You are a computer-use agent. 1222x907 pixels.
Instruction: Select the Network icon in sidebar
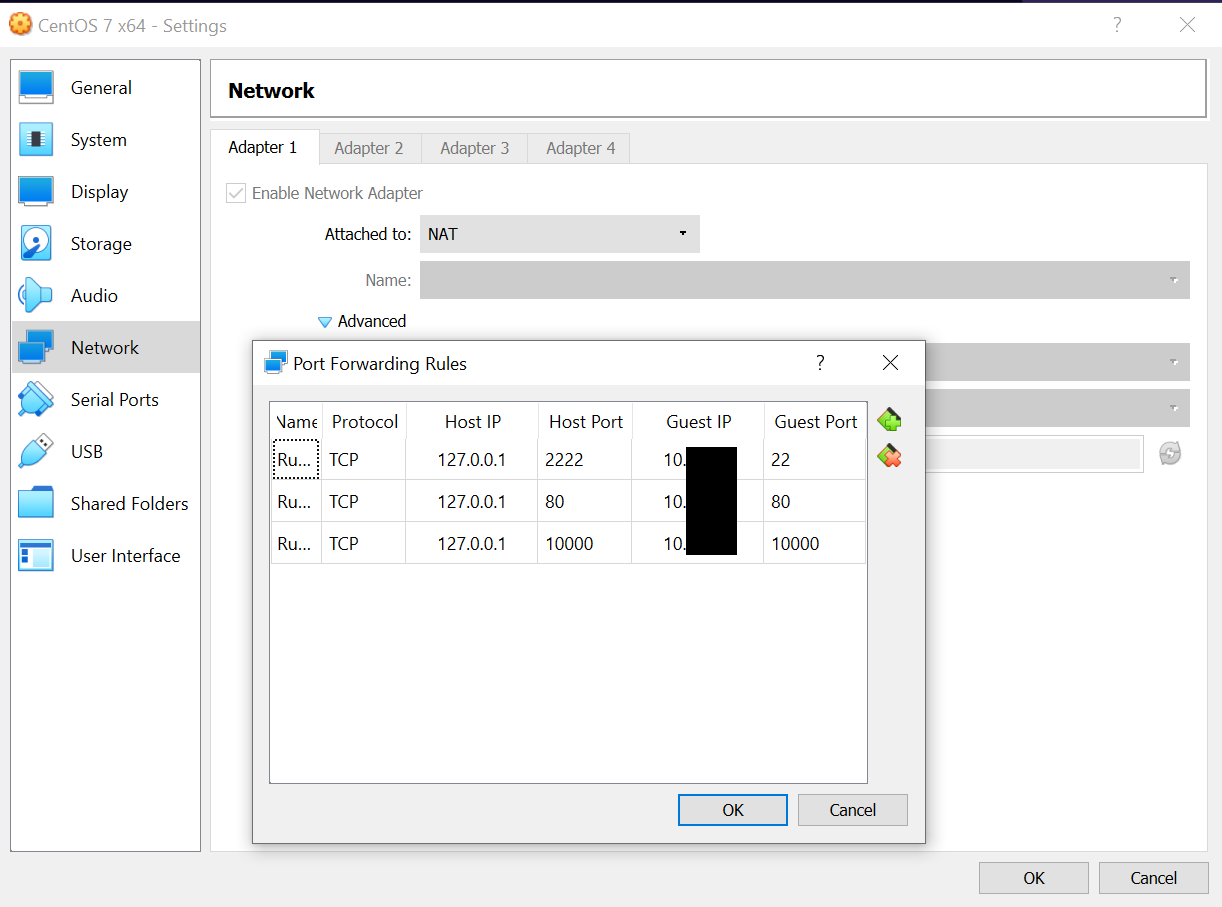[36, 348]
